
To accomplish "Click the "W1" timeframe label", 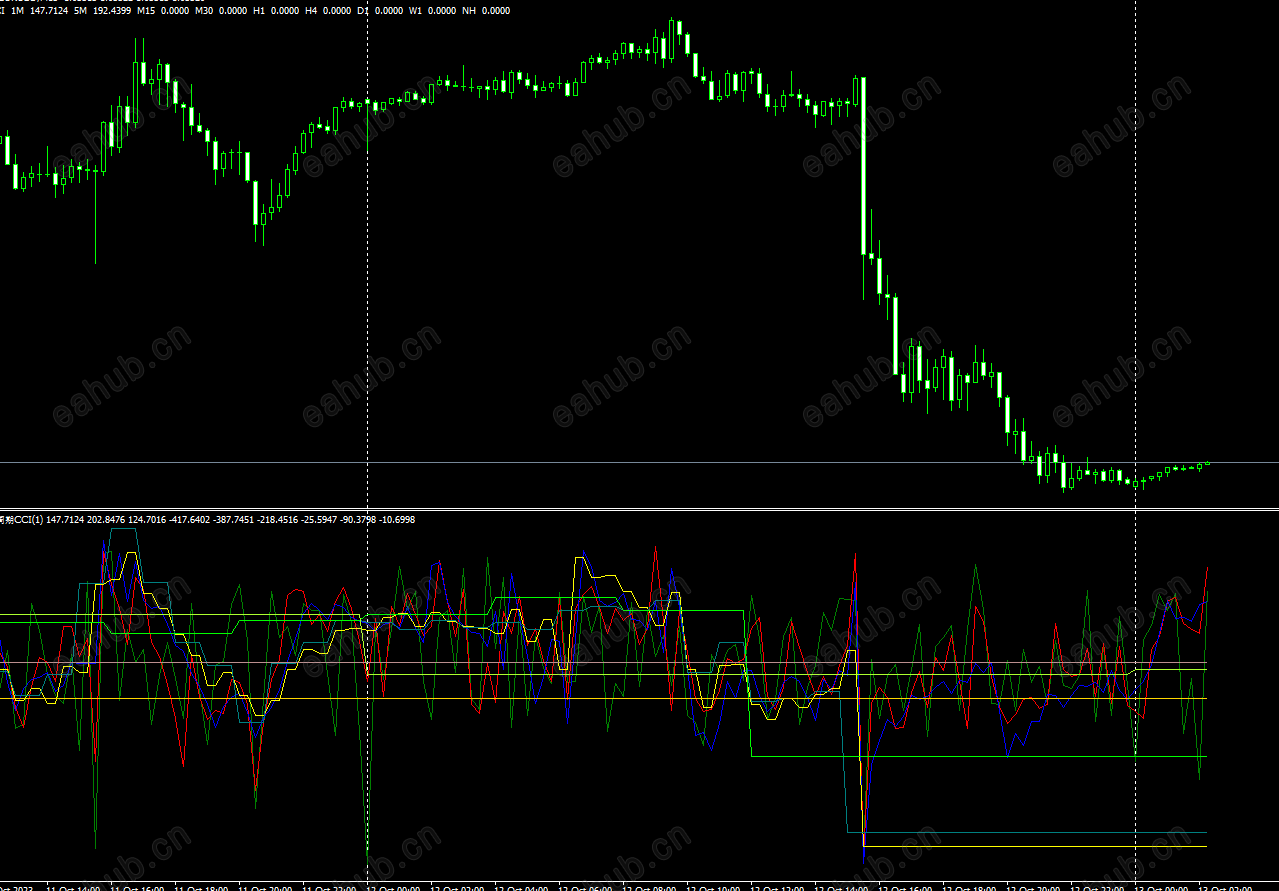I will (x=416, y=11).
